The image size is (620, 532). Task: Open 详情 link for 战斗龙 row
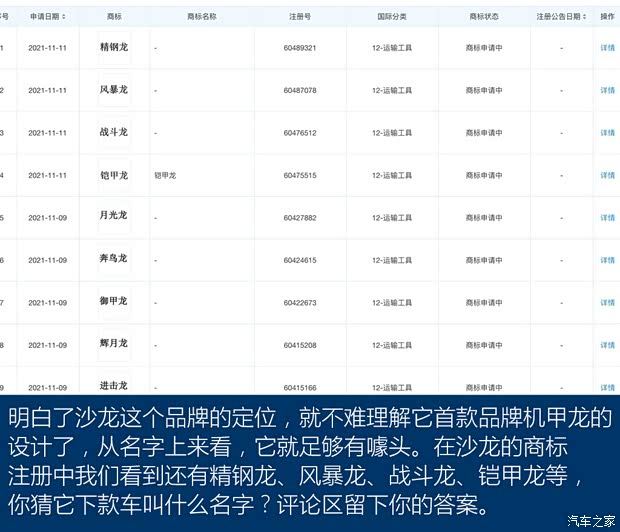[x=607, y=133]
